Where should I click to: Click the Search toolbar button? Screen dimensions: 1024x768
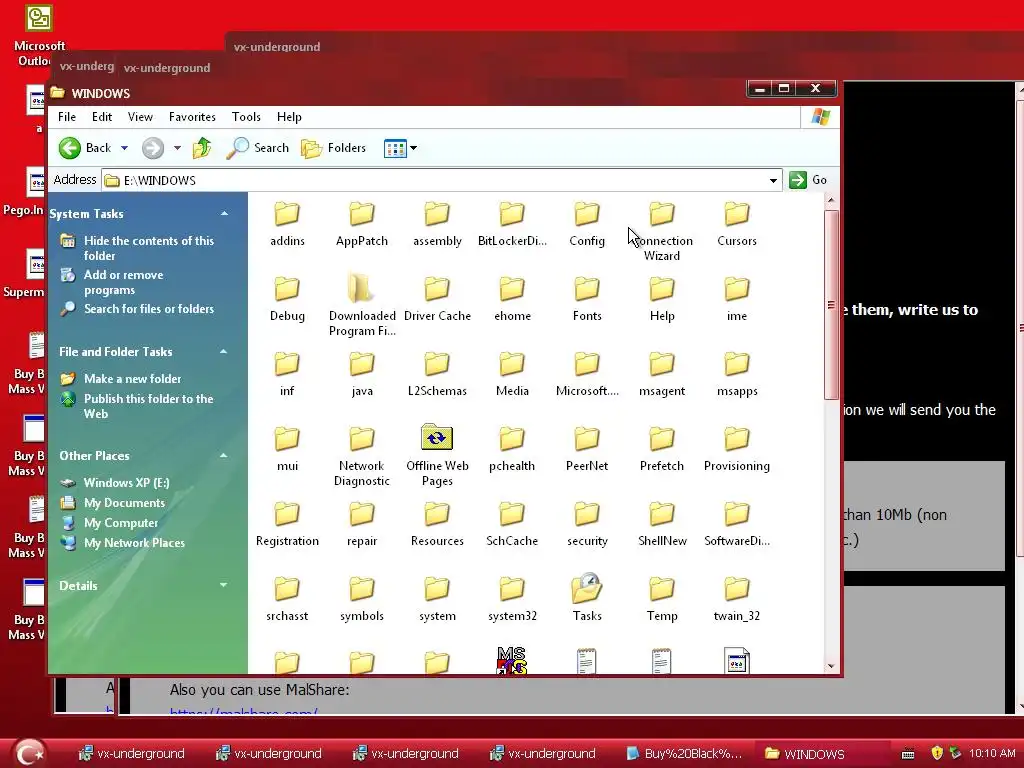(x=257, y=148)
